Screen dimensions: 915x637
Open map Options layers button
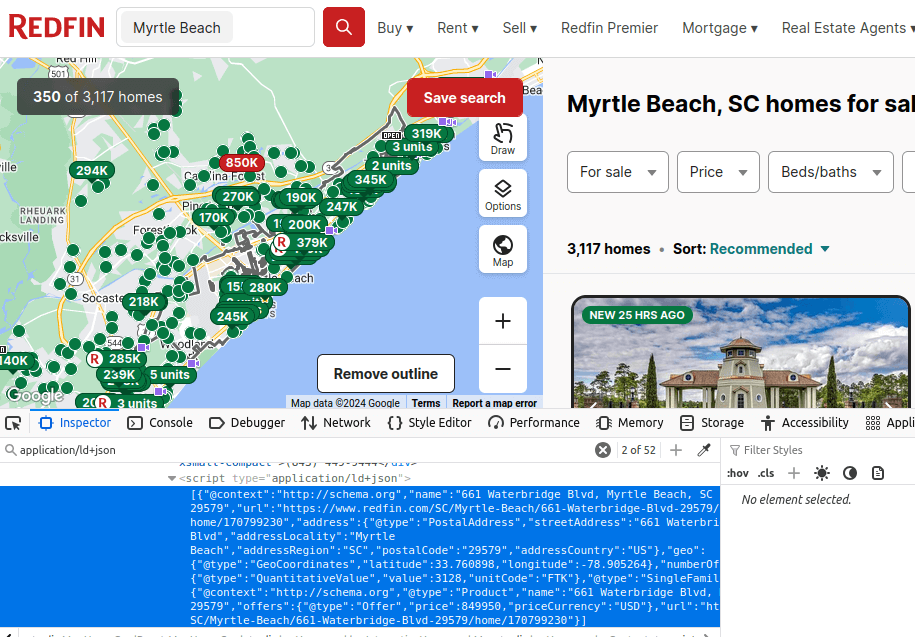click(x=502, y=194)
